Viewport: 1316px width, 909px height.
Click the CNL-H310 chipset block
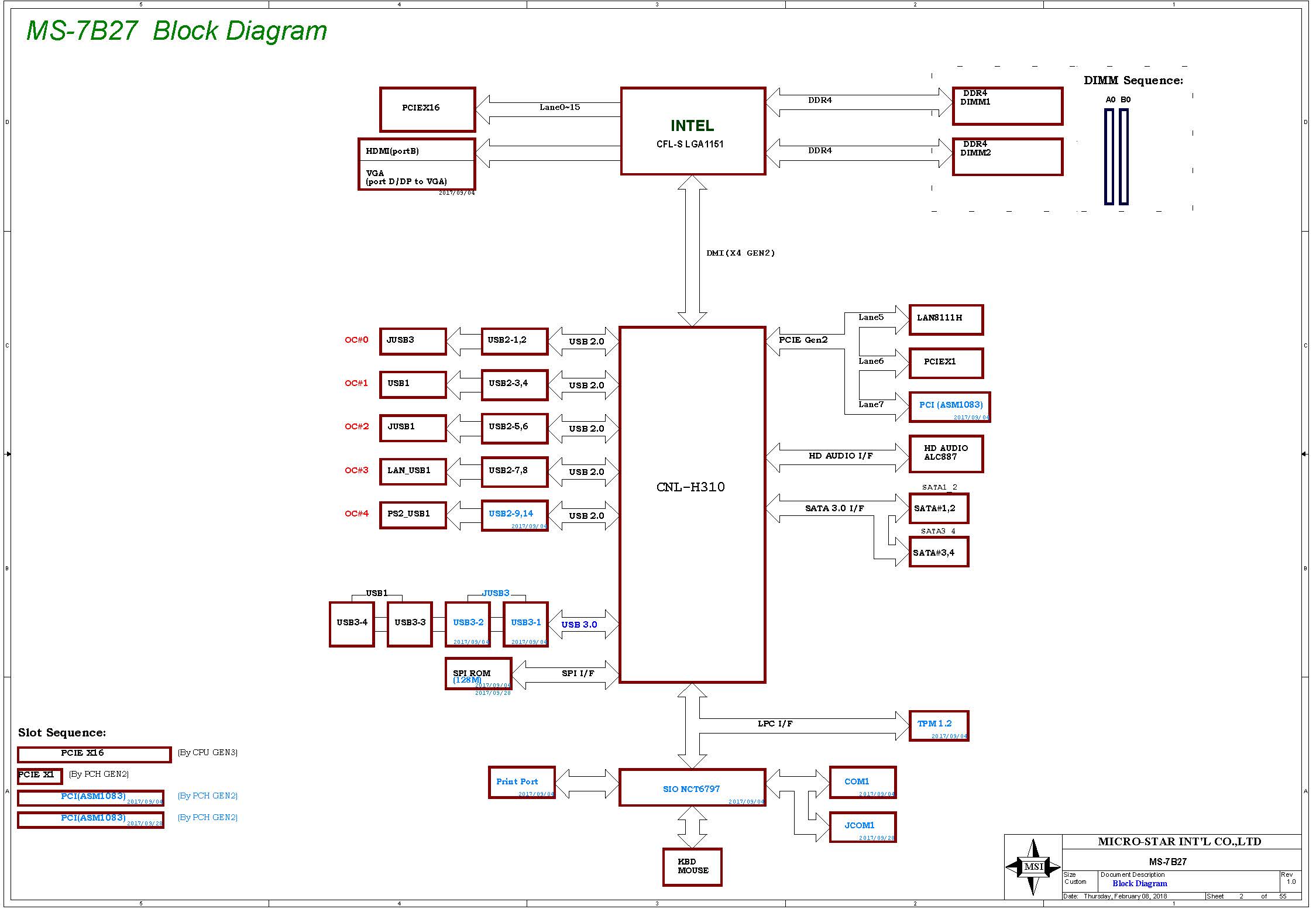coord(692,505)
